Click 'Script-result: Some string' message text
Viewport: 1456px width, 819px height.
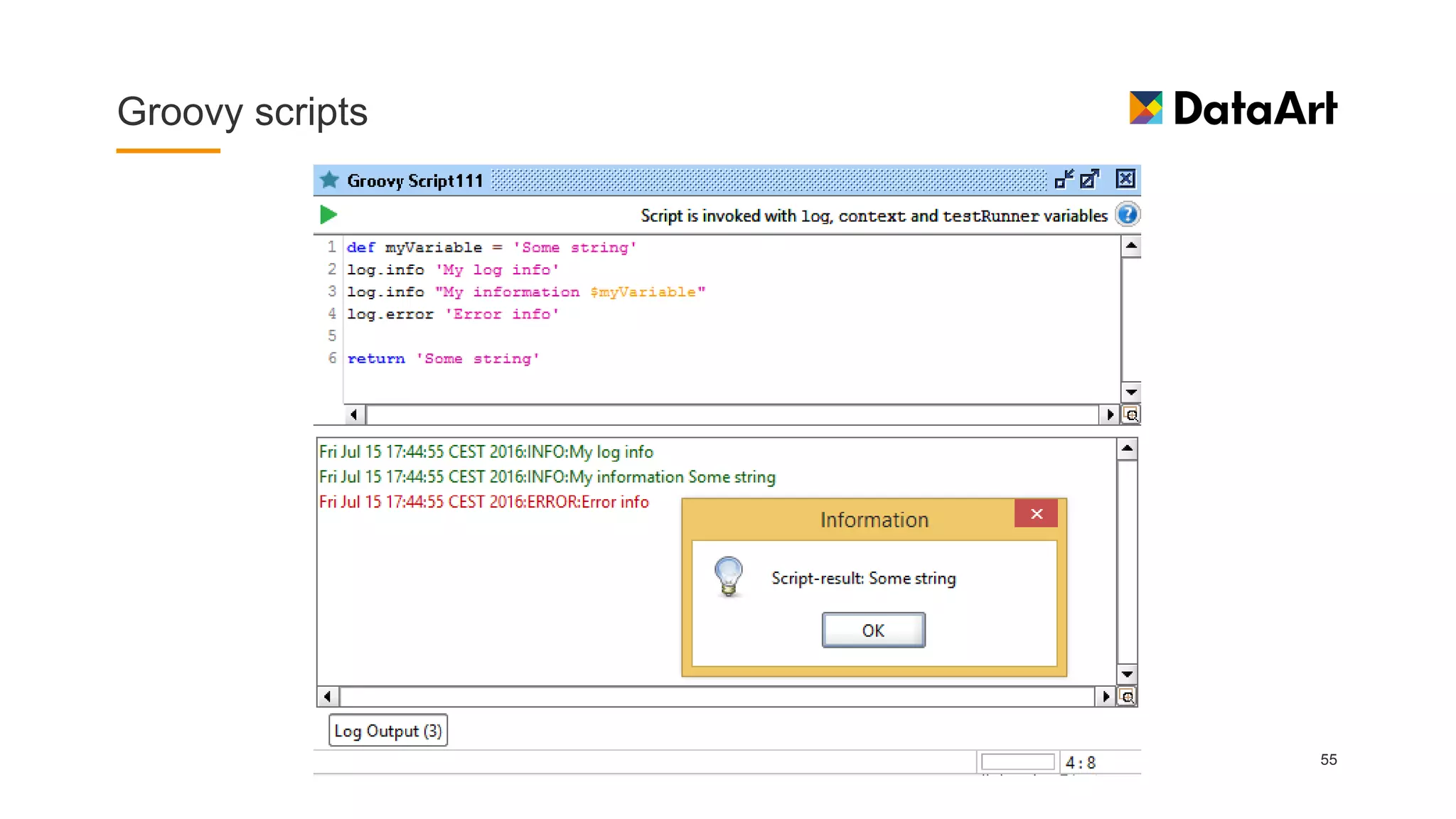click(864, 579)
